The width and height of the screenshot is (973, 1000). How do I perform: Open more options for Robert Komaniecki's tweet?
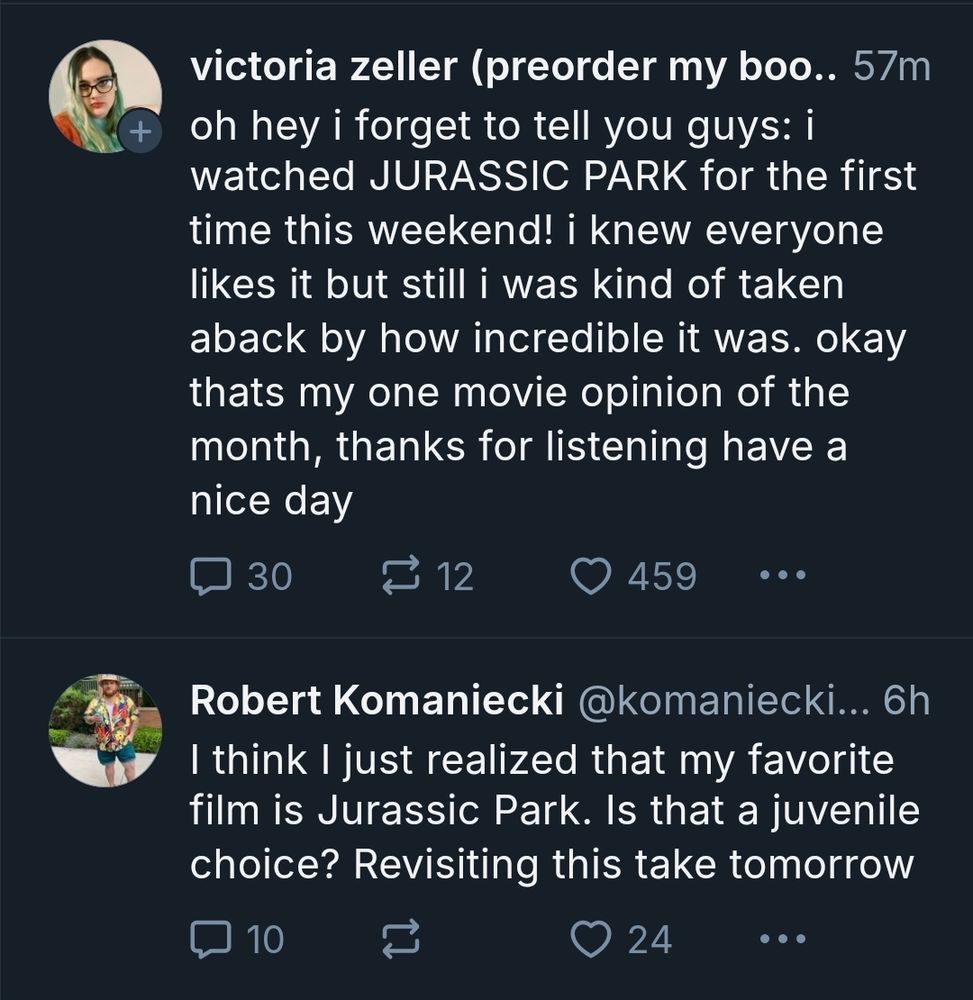[x=782, y=940]
